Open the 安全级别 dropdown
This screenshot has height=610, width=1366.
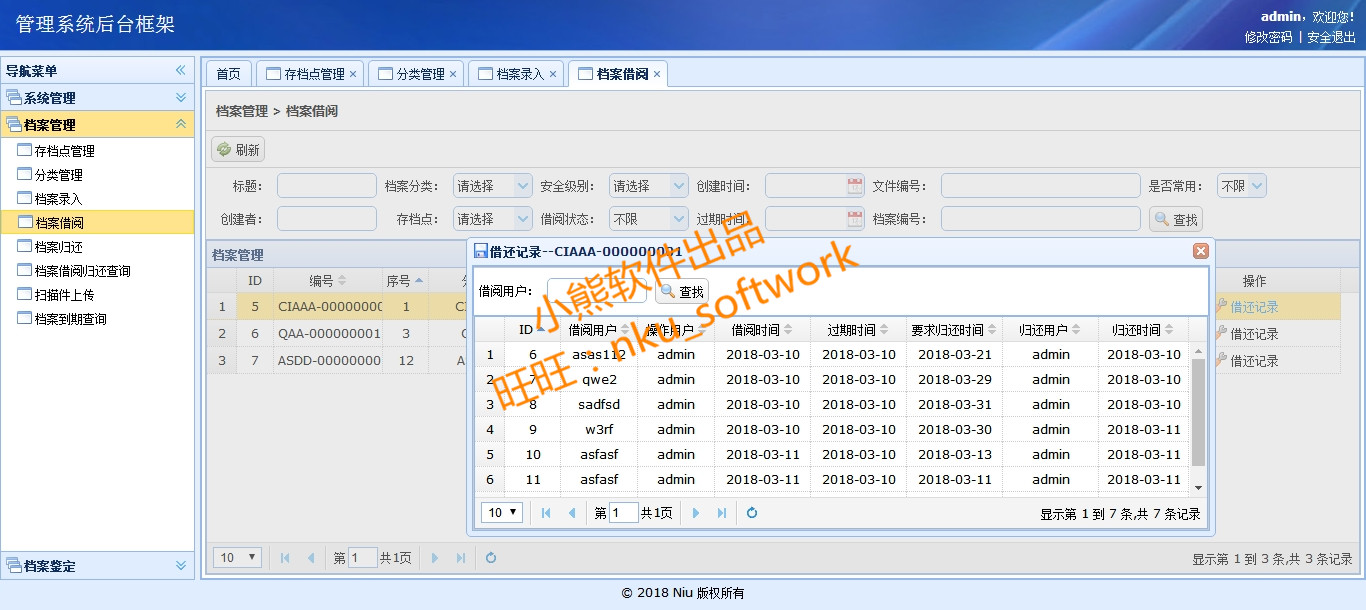(x=678, y=186)
